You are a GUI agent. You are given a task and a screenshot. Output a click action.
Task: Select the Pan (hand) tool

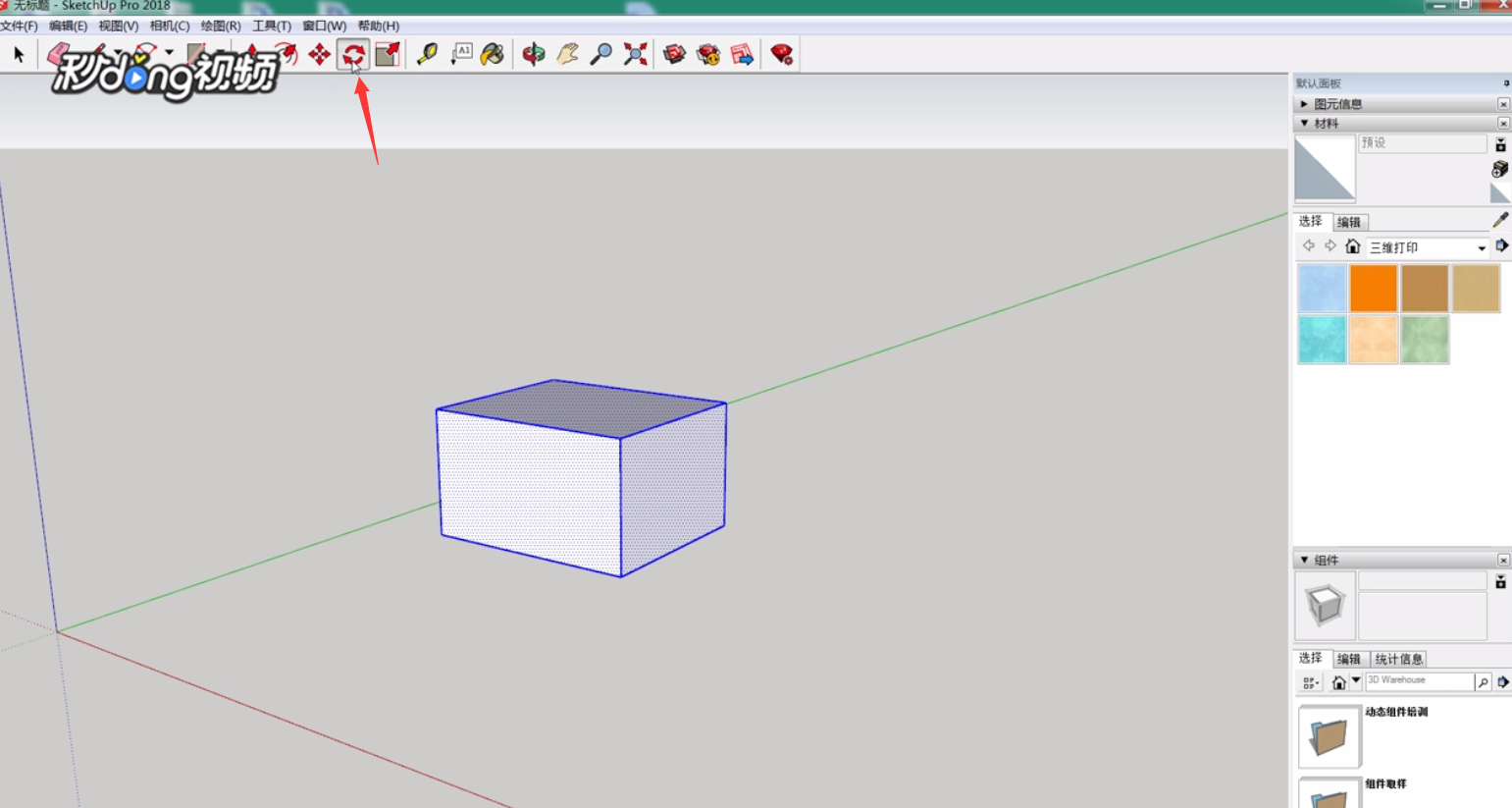(568, 55)
